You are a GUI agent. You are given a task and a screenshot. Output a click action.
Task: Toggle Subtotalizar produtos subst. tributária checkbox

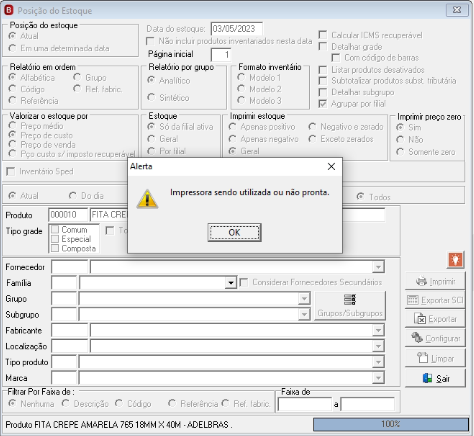[x=323, y=81]
